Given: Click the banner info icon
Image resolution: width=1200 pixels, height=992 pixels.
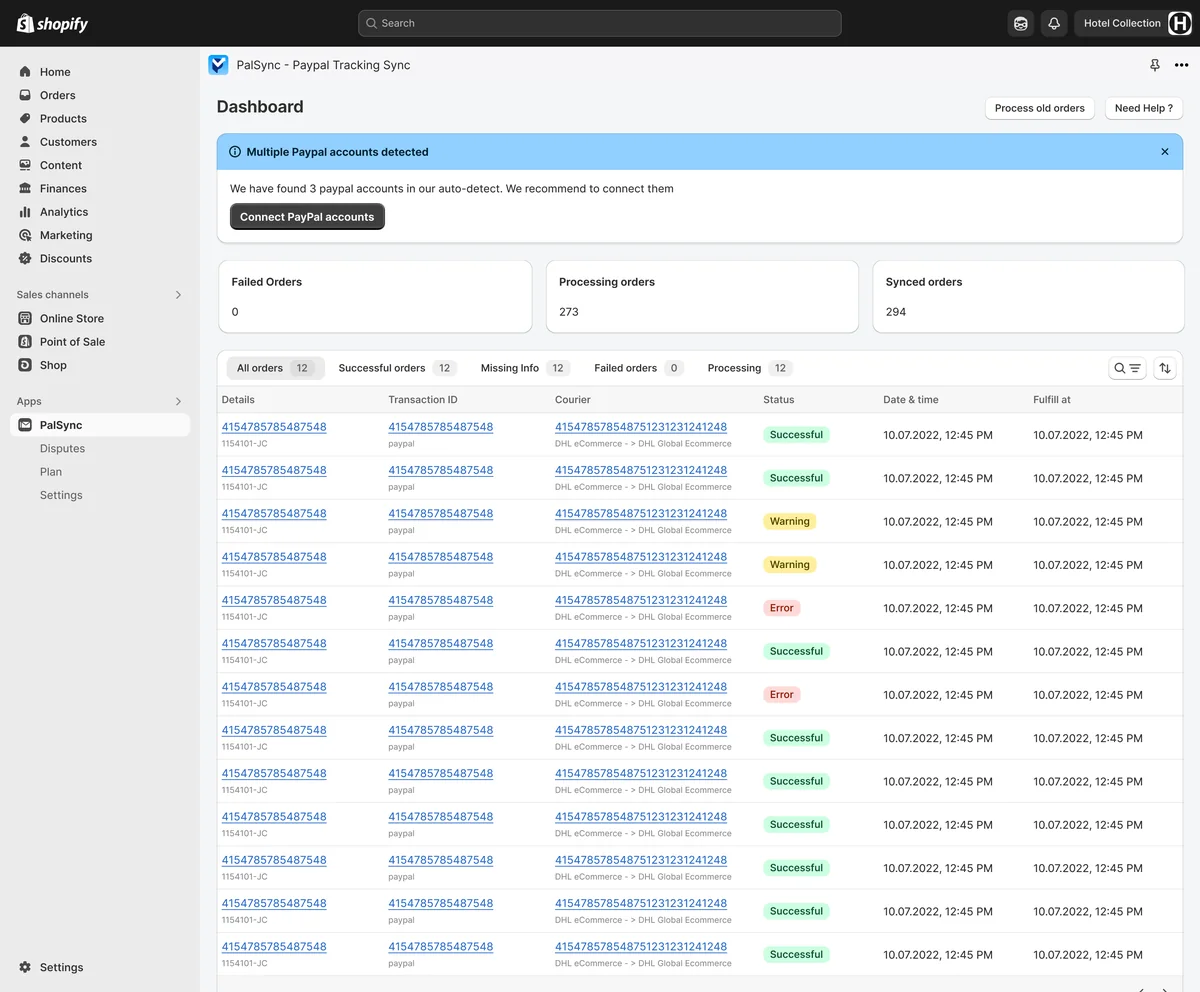Looking at the screenshot, I should pos(235,152).
